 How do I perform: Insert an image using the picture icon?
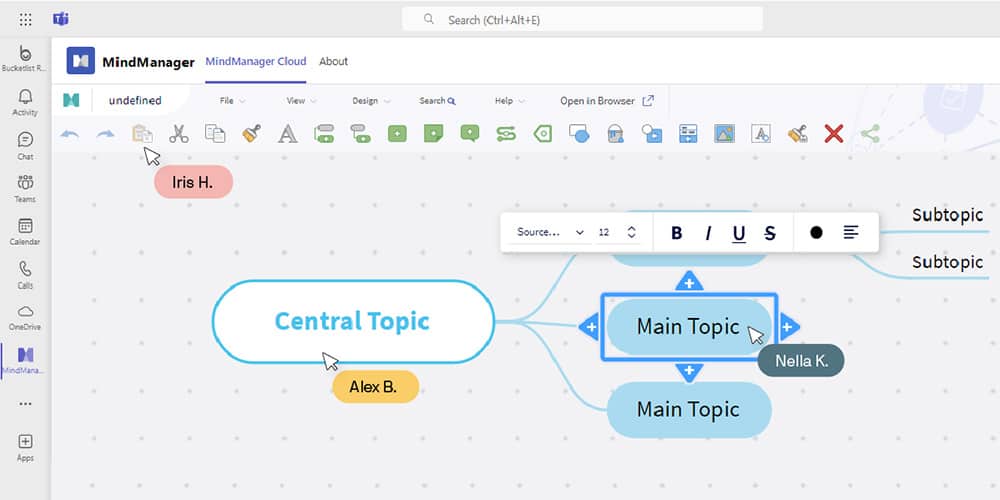tap(724, 133)
